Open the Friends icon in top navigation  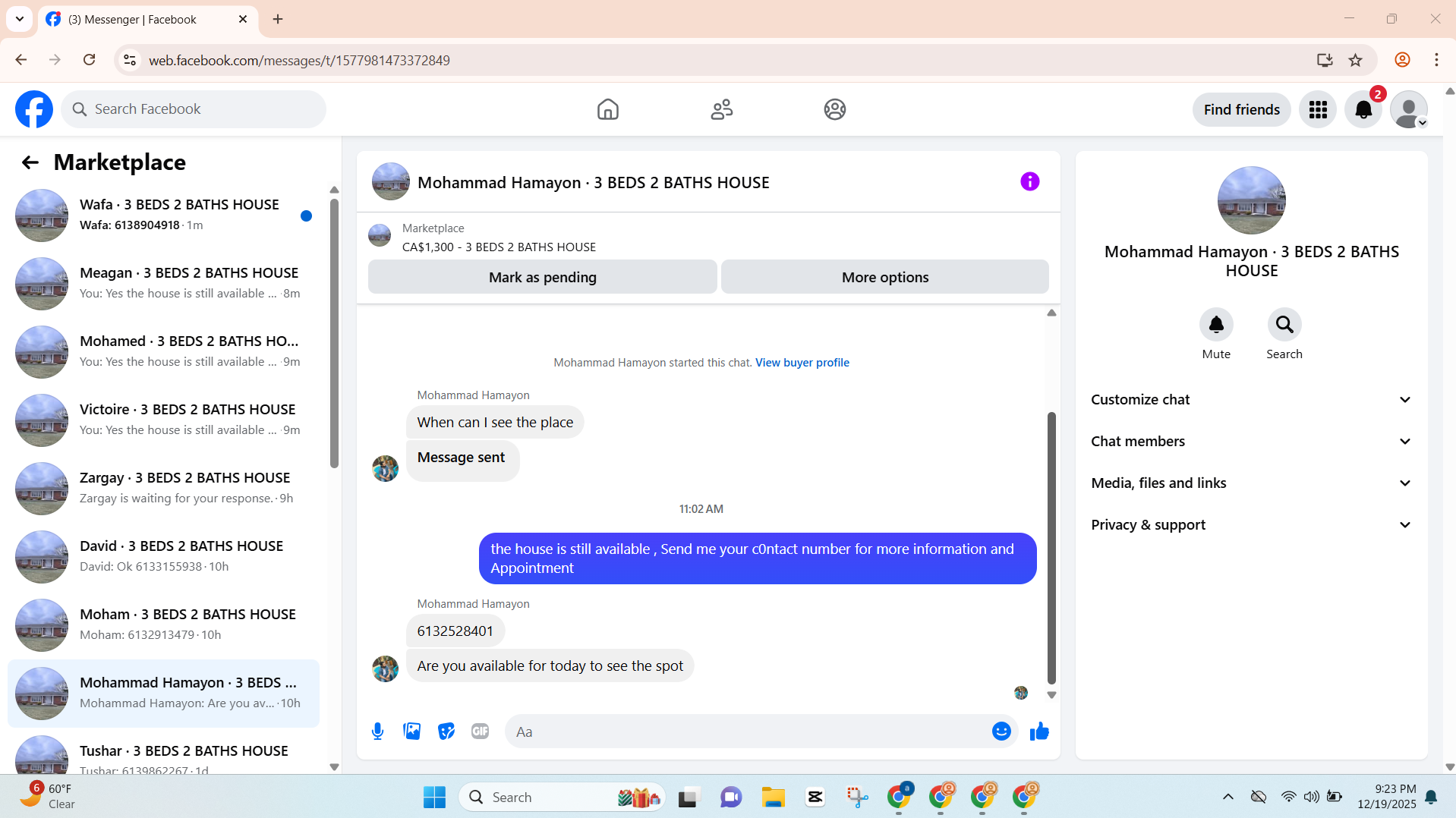point(721,109)
